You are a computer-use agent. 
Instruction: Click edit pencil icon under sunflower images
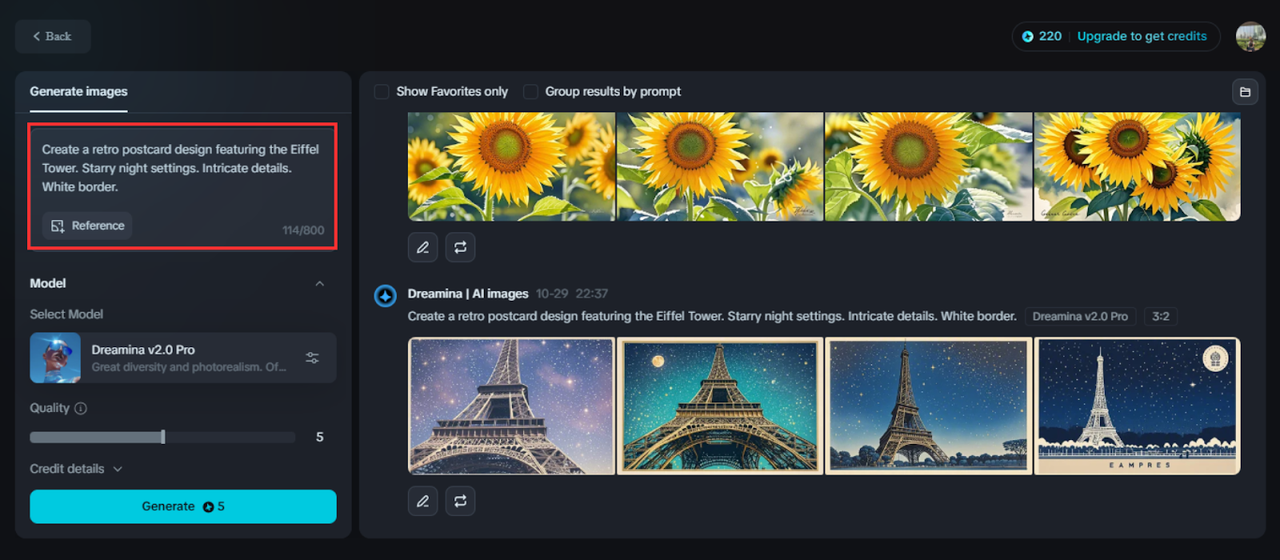[423, 247]
